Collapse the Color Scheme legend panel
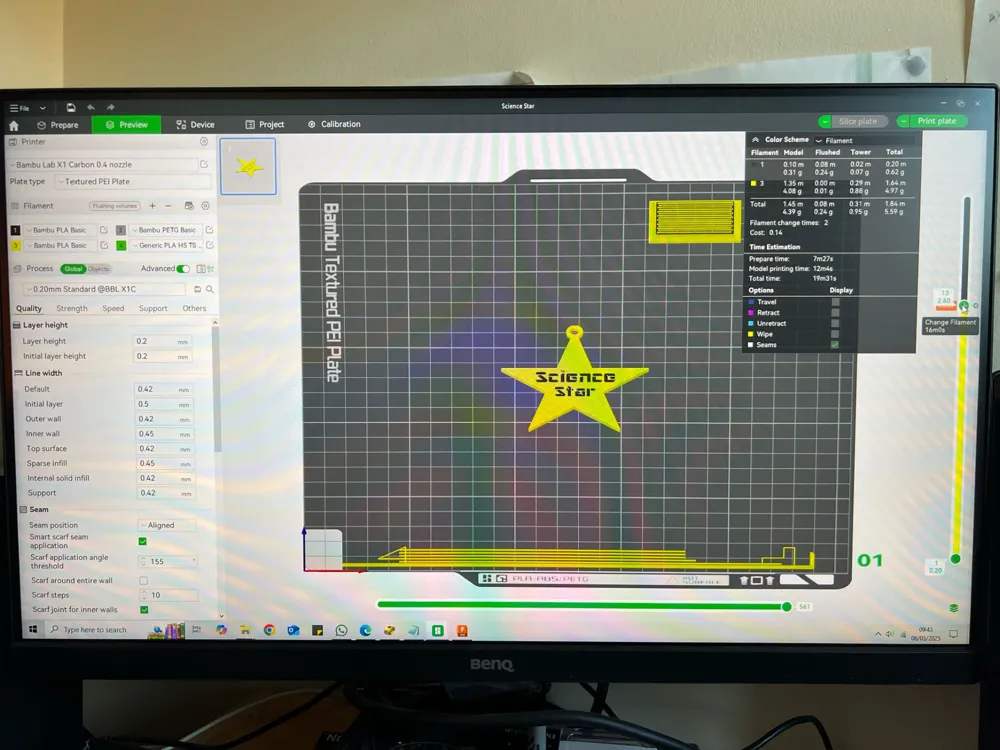Image resolution: width=1000 pixels, height=750 pixels. [x=756, y=140]
